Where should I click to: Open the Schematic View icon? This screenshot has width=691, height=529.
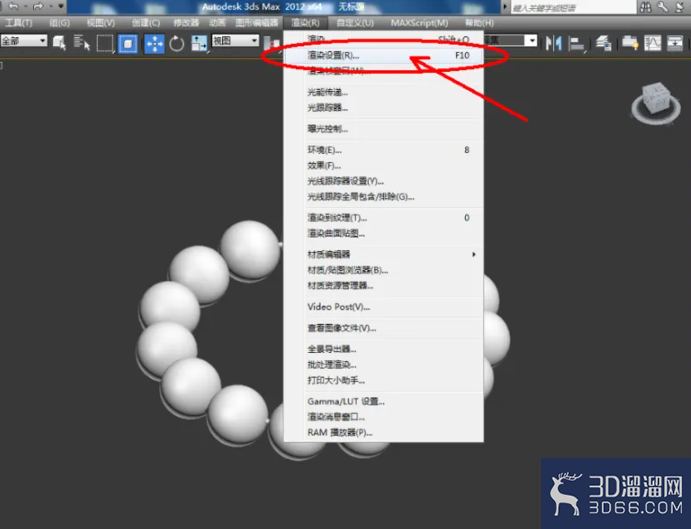point(675,43)
